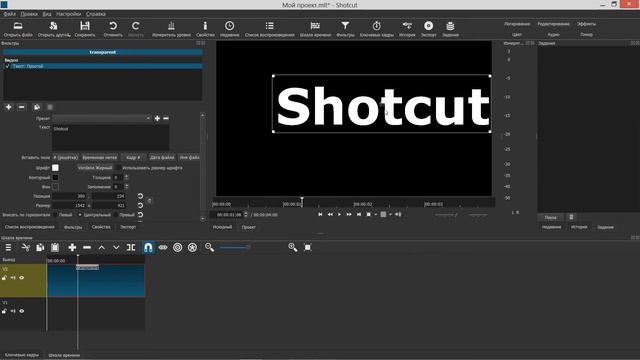This screenshot has width=640, height=360.
Task: Open Ключевые кадры stopwatch icon
Action: pyautogui.click(x=376, y=26)
